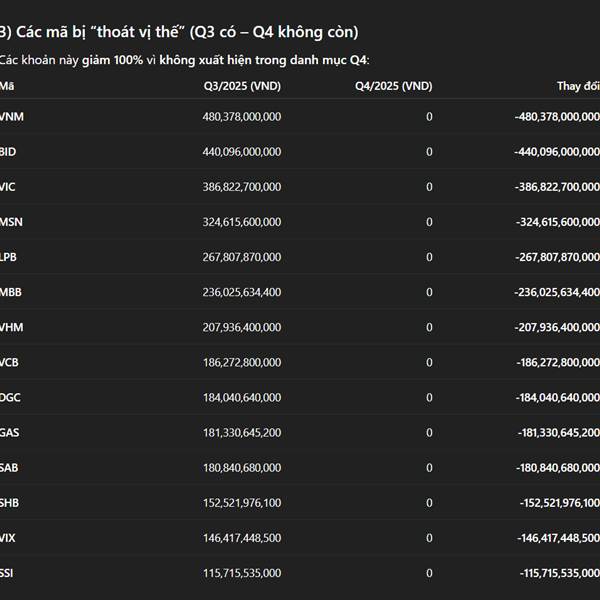
Task: Click the section heading about "thoát vị thế"
Action: point(180,32)
